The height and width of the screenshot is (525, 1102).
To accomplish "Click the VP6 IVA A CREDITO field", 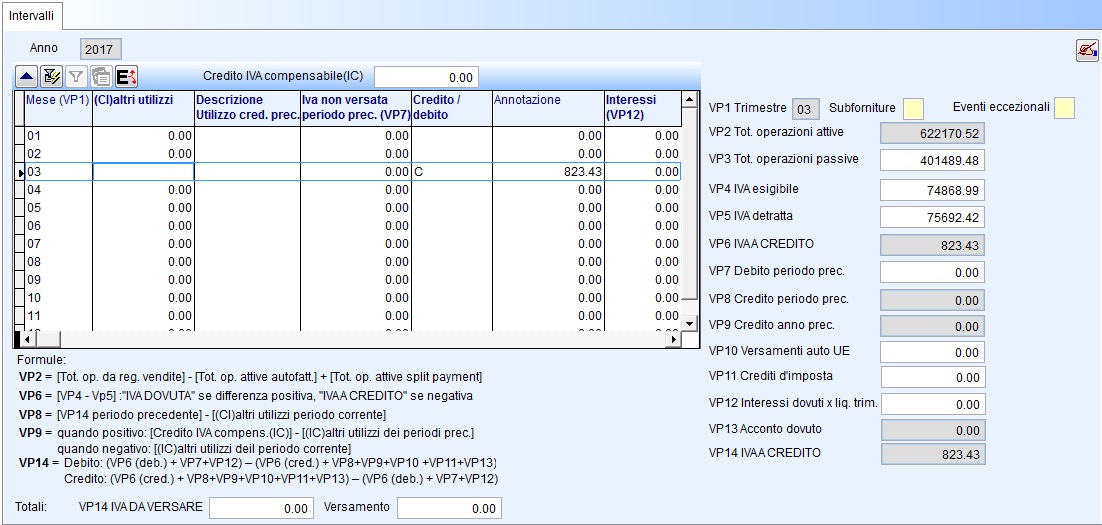I will point(932,245).
